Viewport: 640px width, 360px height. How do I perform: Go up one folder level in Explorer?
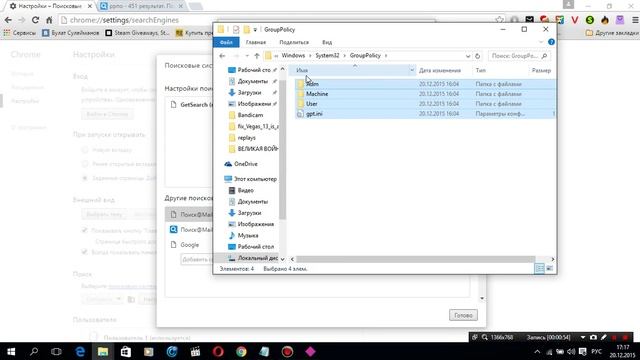pyautogui.click(x=257, y=56)
